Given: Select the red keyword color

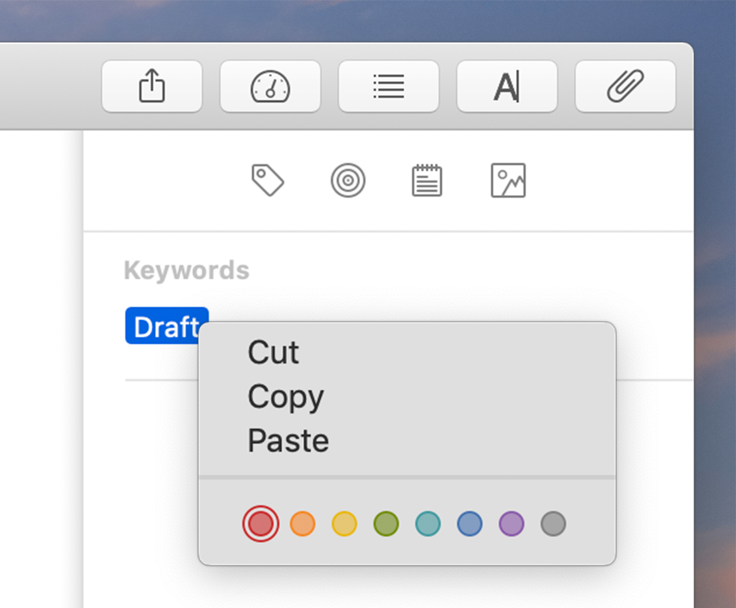Looking at the screenshot, I should tap(261, 523).
